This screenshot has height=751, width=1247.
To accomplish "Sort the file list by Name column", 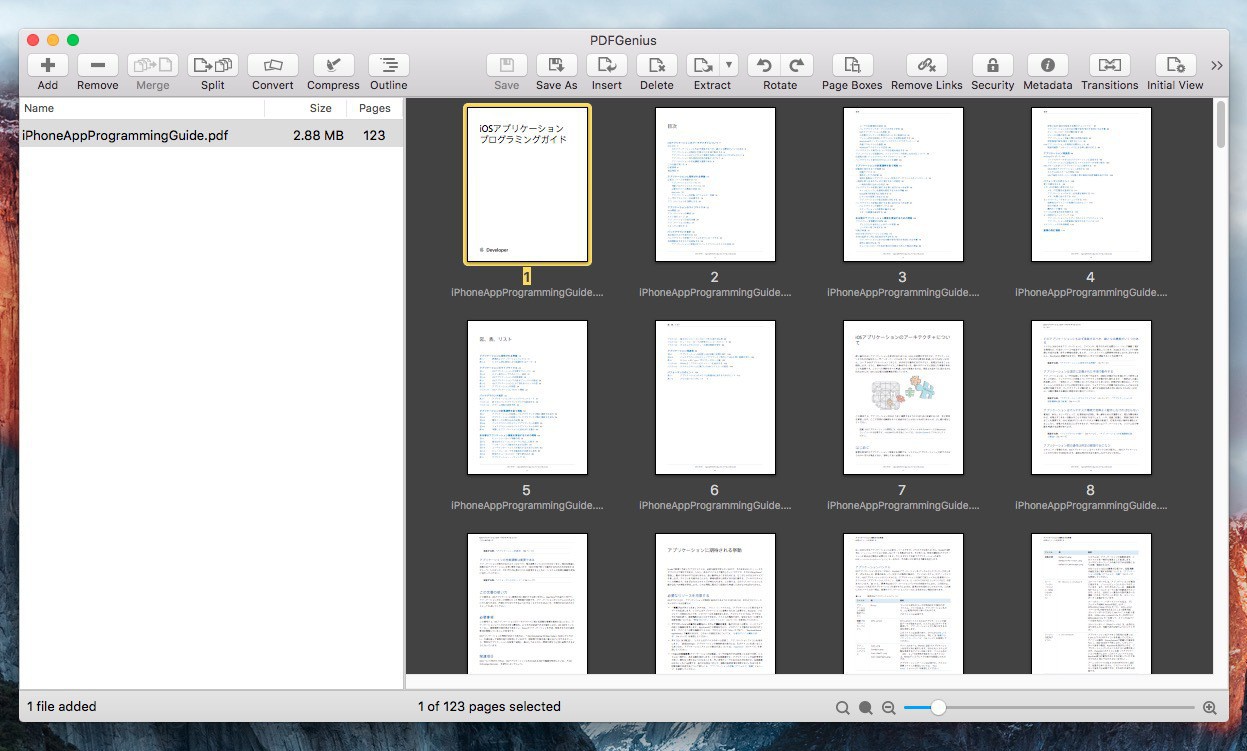I will point(40,108).
